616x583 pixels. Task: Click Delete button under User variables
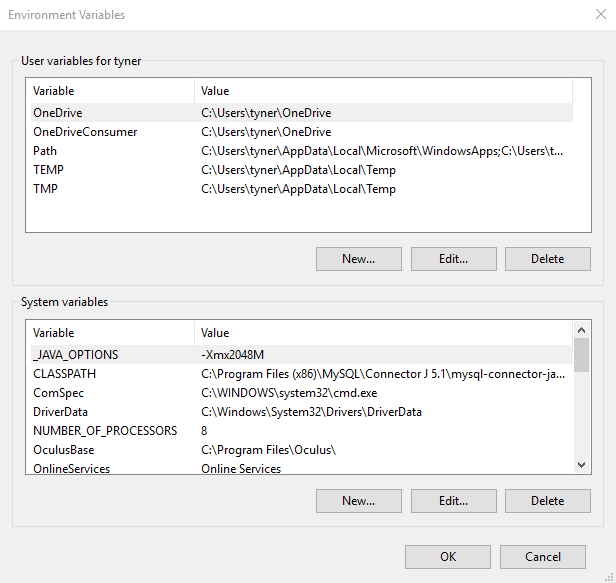click(547, 259)
